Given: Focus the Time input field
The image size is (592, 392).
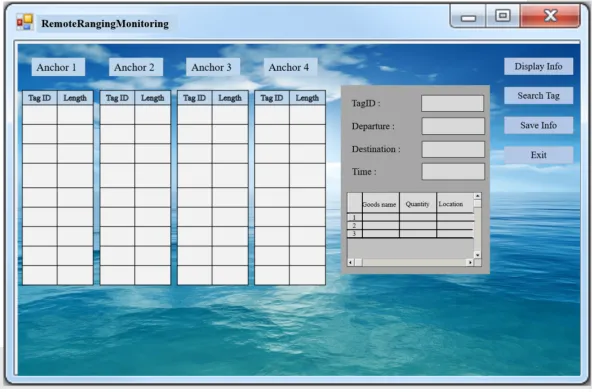Looking at the screenshot, I should (453, 171).
